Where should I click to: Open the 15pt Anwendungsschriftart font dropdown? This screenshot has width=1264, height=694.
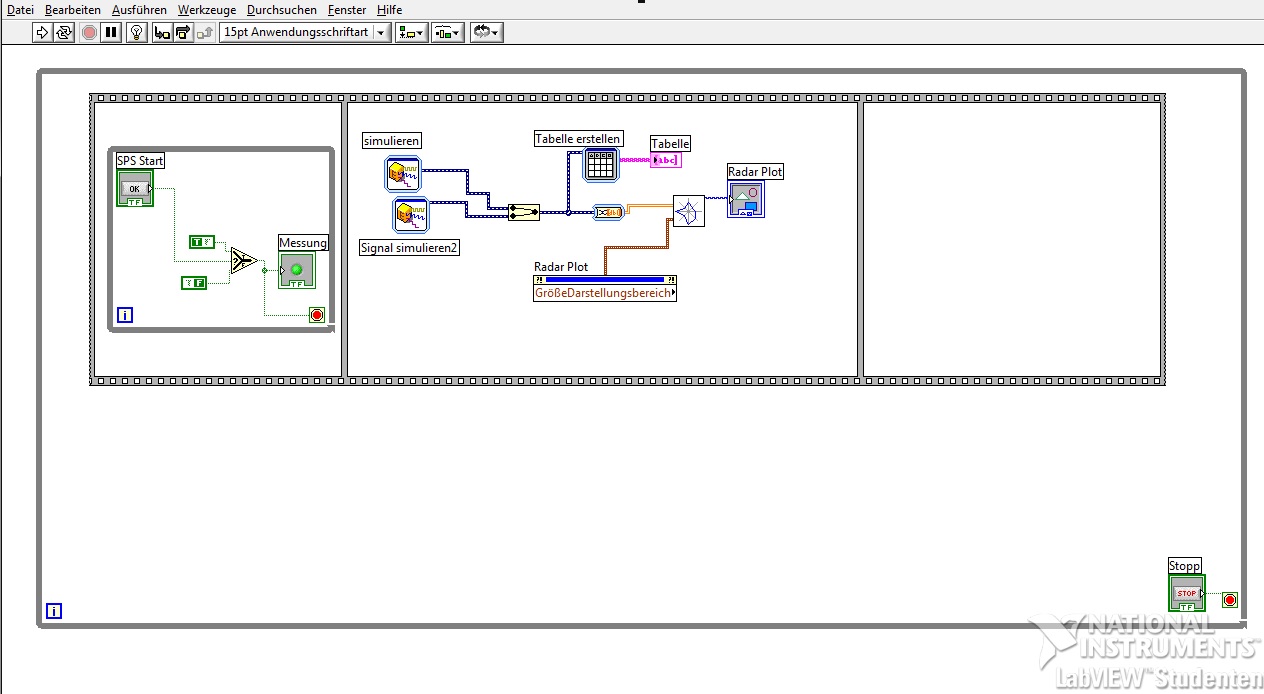305,32
